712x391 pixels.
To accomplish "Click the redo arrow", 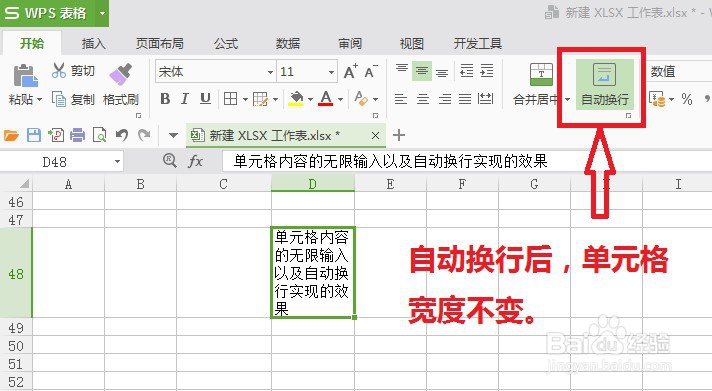I will click(x=144, y=135).
